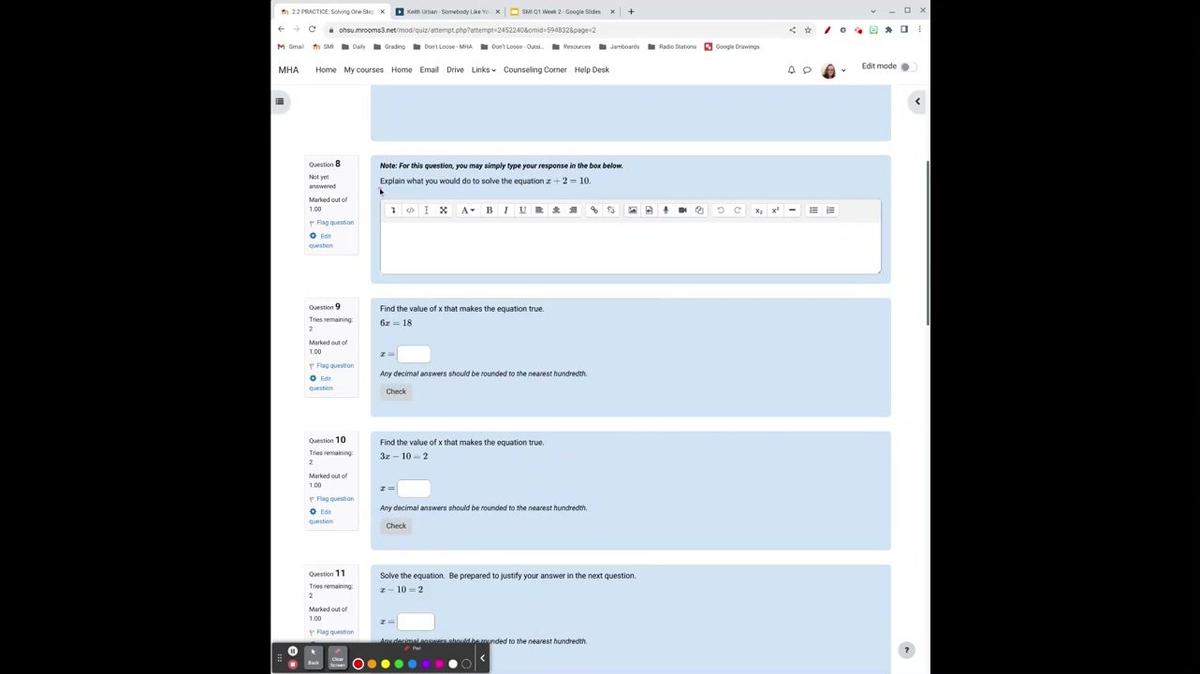
Task: Click the italic formatting icon
Action: [x=506, y=210]
